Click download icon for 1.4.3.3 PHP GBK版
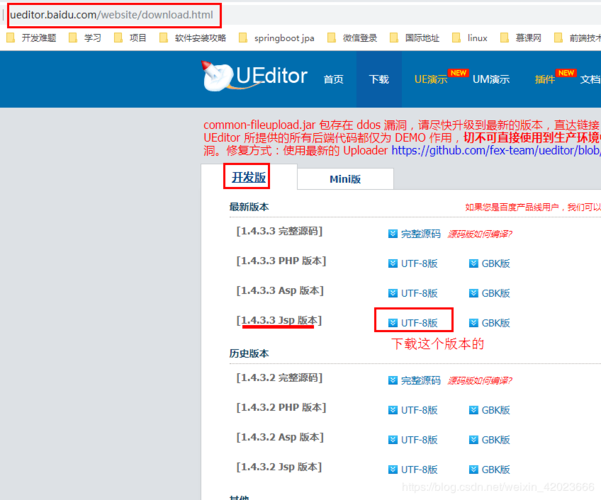The image size is (601, 500). [473, 263]
